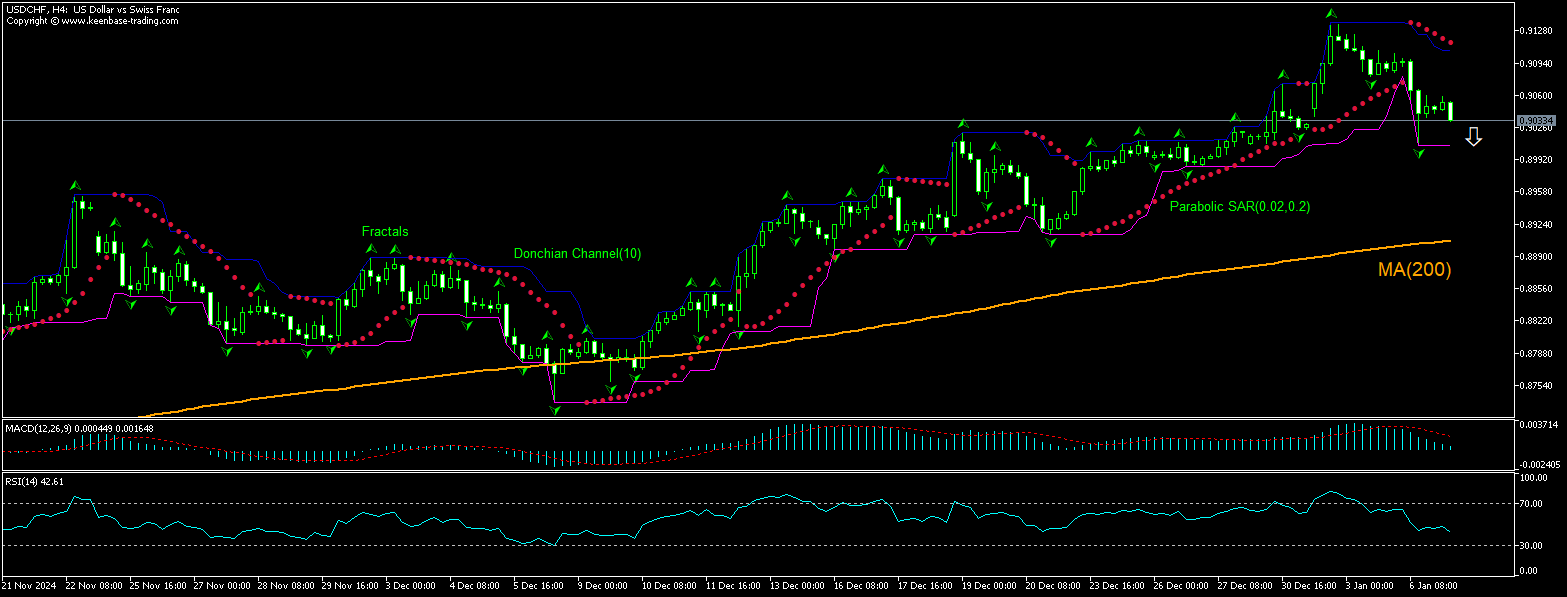Image resolution: width=1567 pixels, height=597 pixels.
Task: Click the Fractals text label
Action: [385, 231]
